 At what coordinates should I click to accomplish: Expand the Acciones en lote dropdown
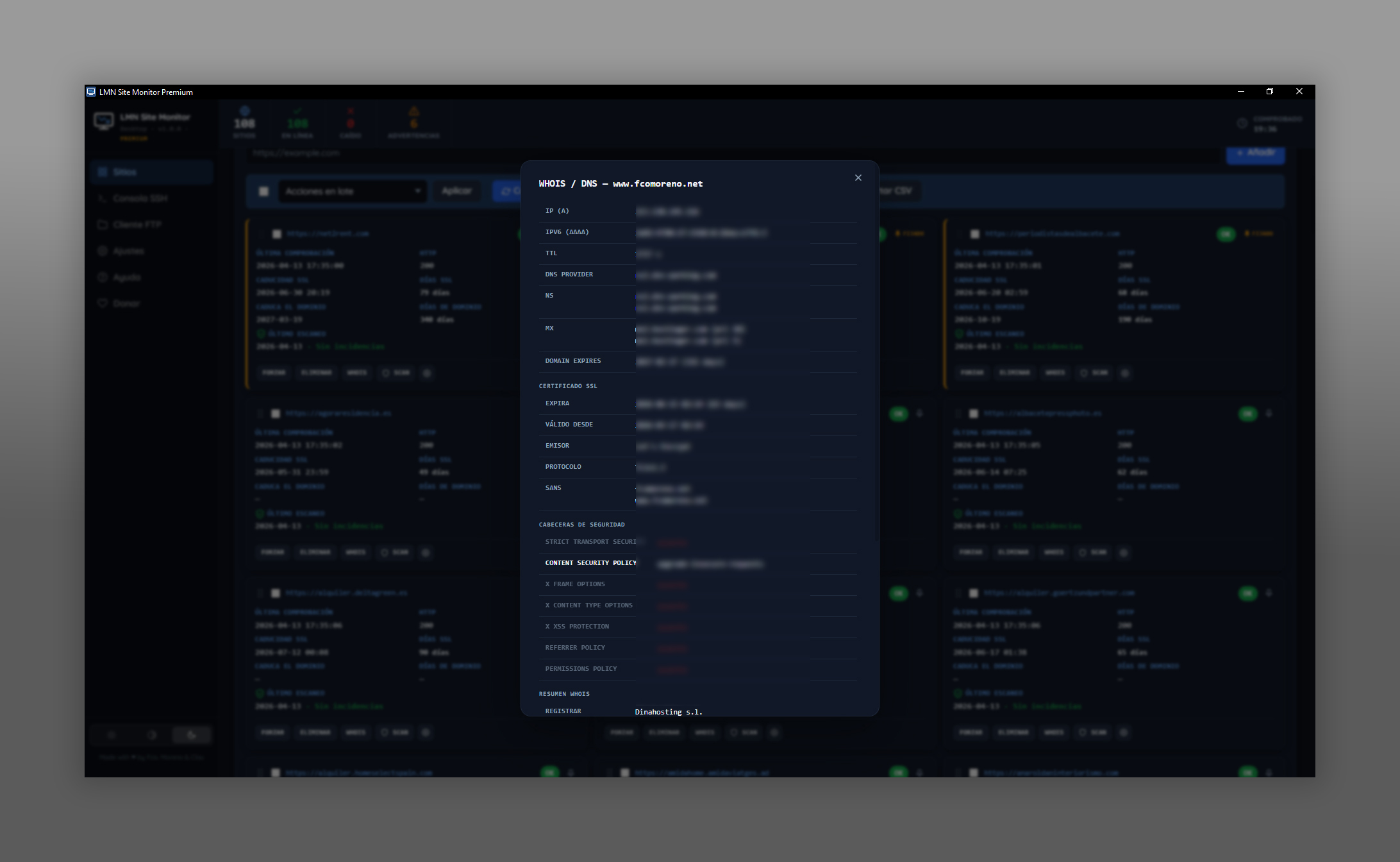coord(353,191)
